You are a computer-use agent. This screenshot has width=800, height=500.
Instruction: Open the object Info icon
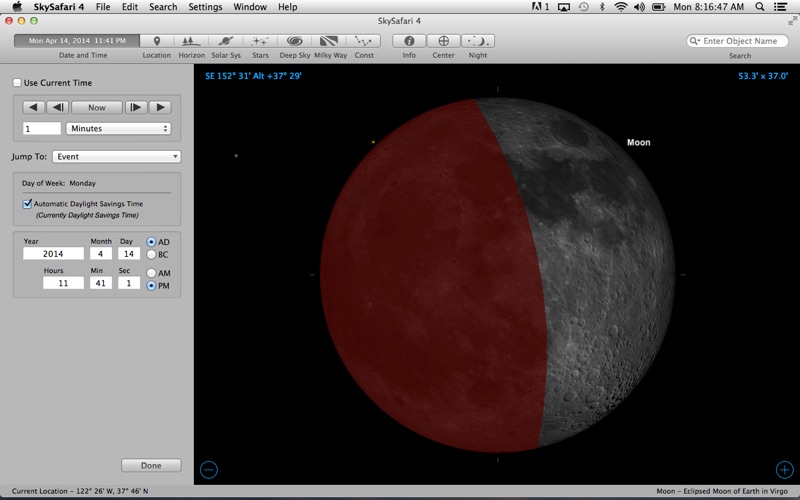pos(409,41)
